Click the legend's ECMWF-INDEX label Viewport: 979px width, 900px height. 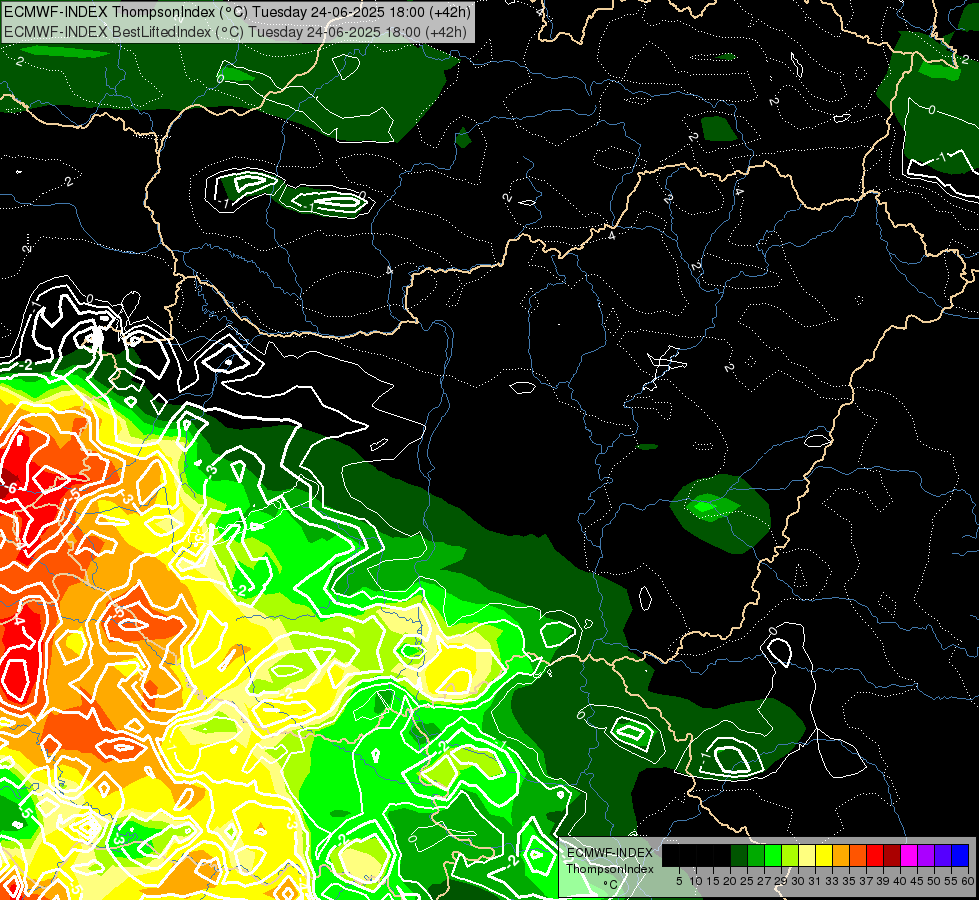pyautogui.click(x=609, y=853)
